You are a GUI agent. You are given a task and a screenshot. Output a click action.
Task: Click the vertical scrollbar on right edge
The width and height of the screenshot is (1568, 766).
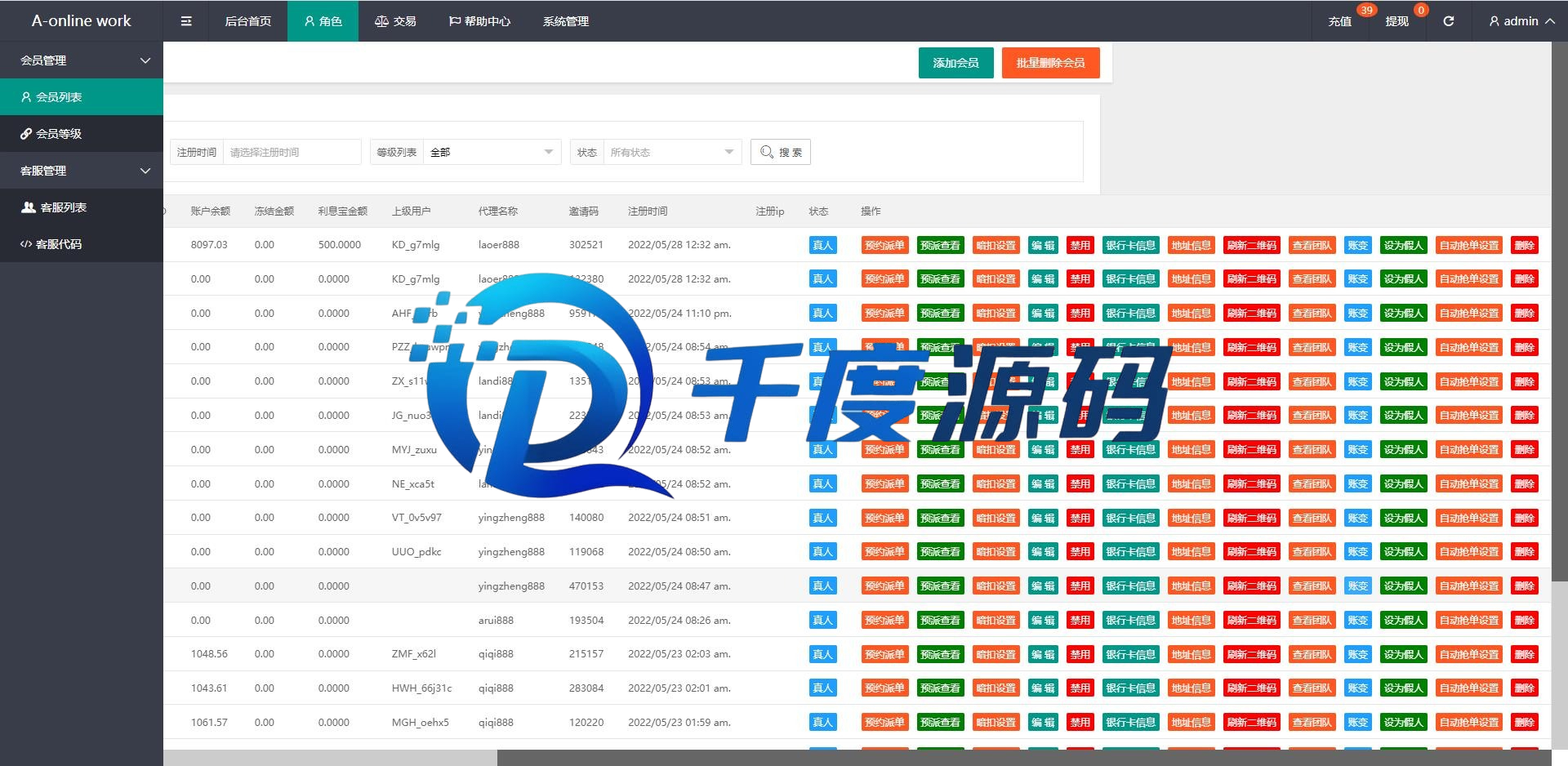[1560, 310]
